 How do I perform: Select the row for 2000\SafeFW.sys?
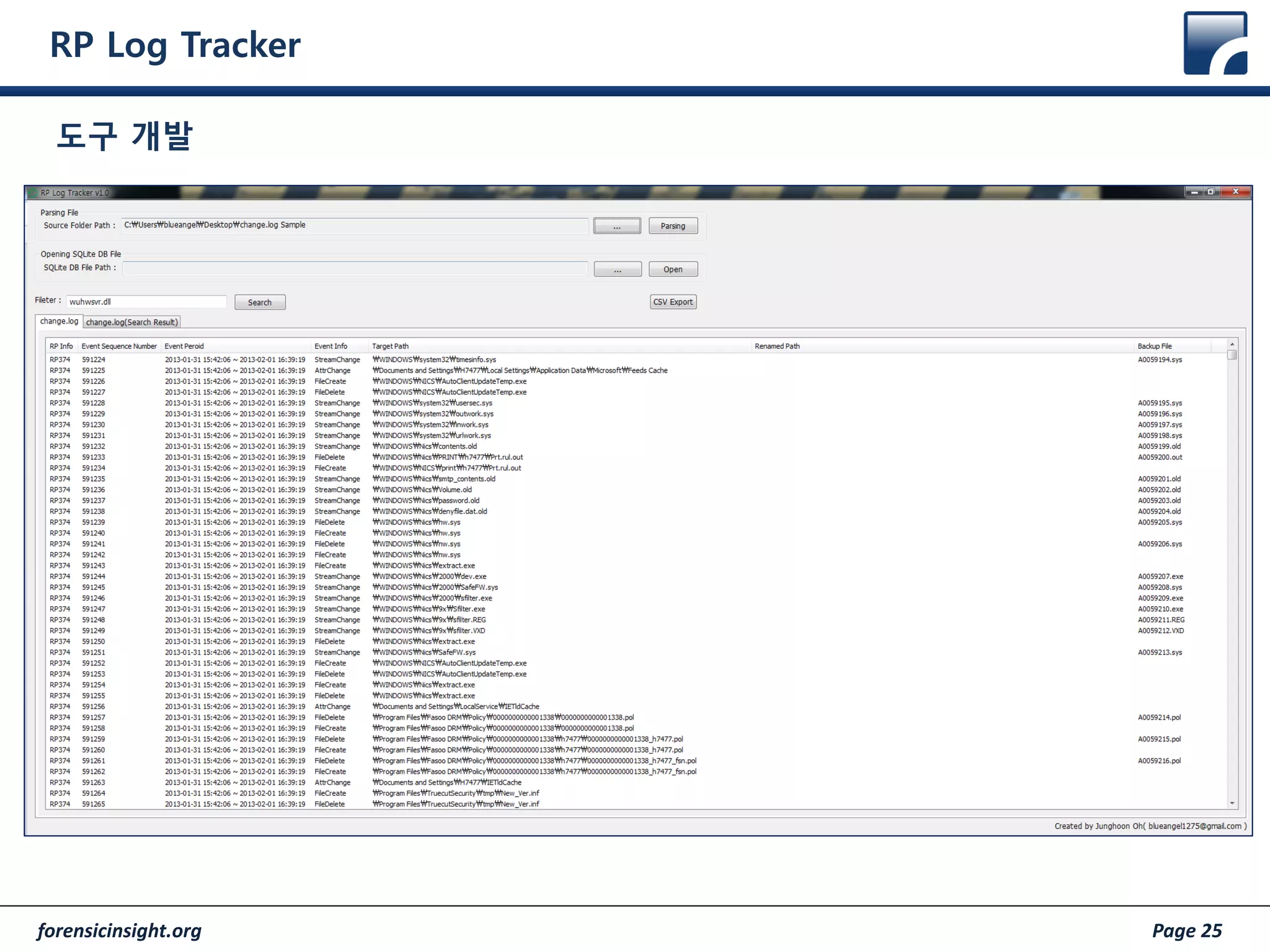click(636, 588)
